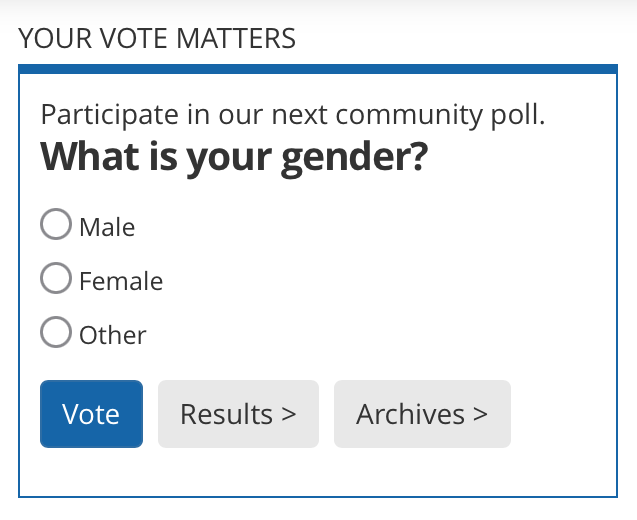637x520 pixels.
Task: Click blank area right of Archives button
Action: 564,414
